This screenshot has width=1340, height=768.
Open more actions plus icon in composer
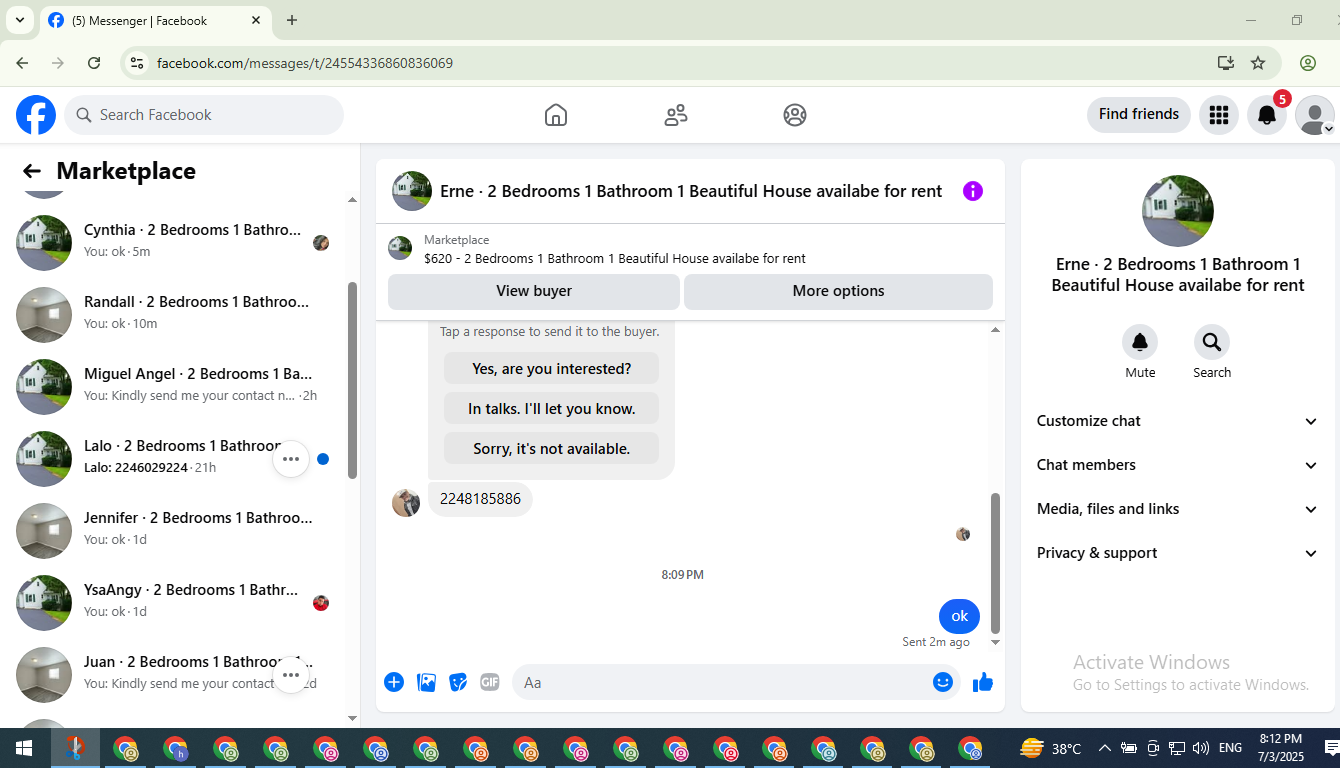pos(394,682)
